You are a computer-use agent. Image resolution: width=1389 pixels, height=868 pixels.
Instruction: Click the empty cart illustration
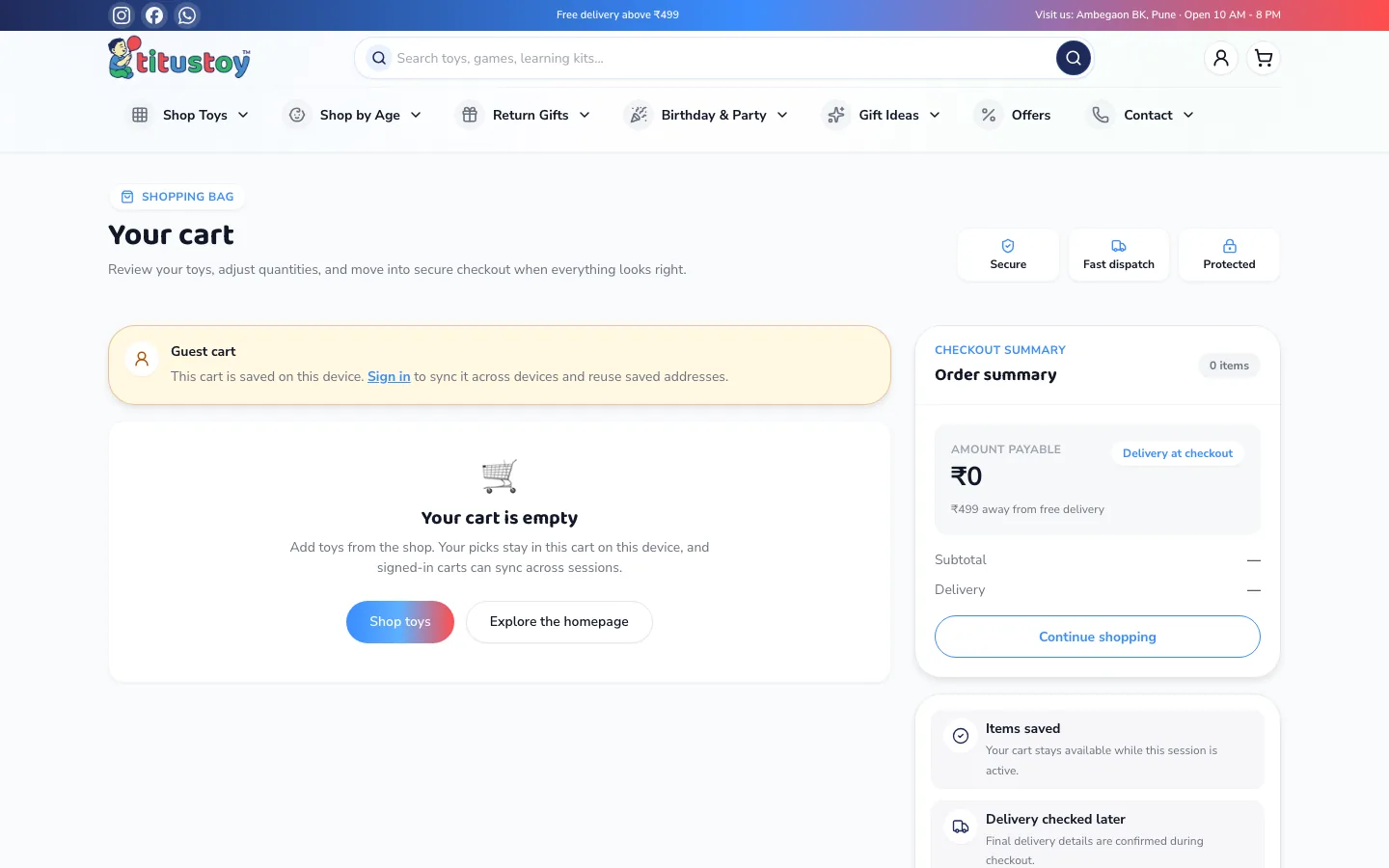pos(500,475)
